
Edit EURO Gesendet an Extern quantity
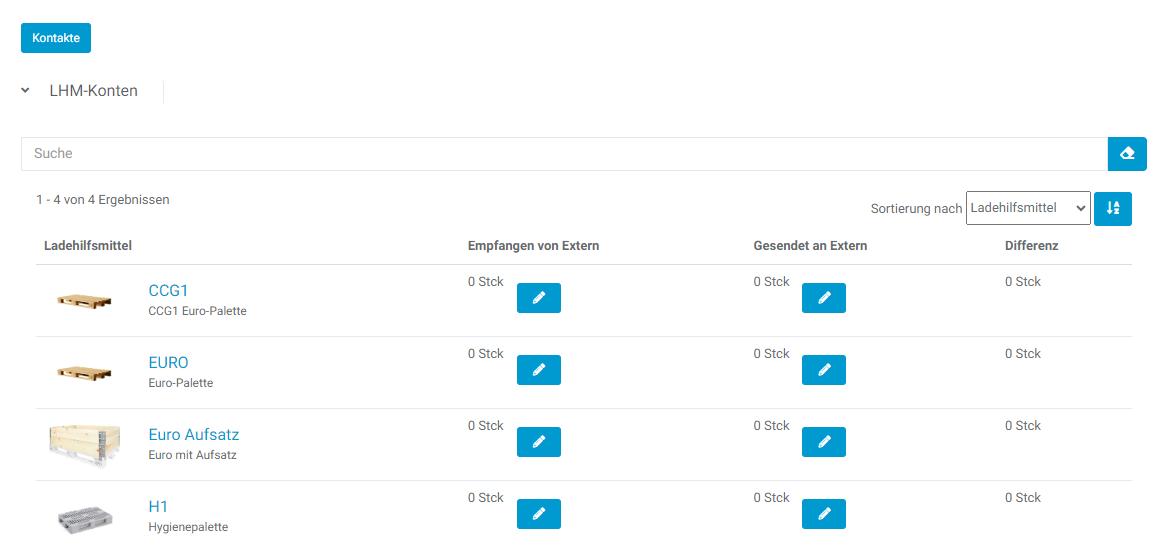824,370
